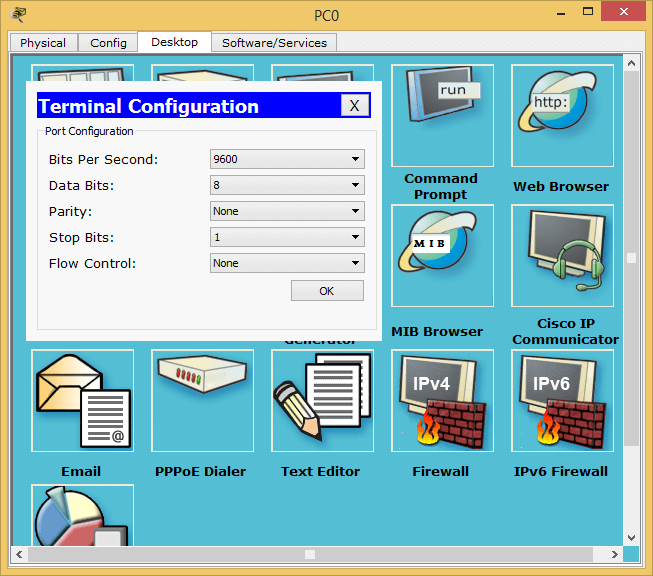
Task: Open the Stop Bits dropdown
Action: click(287, 237)
